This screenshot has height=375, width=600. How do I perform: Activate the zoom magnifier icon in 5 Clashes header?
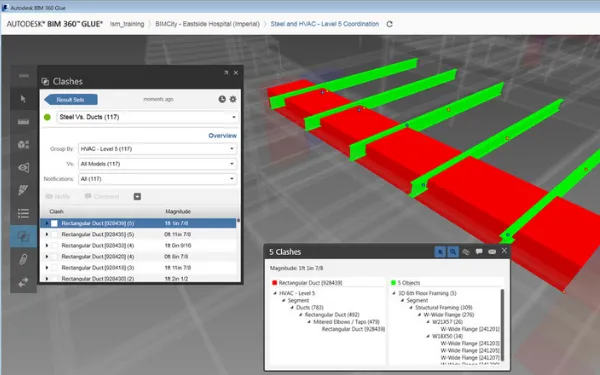pos(453,252)
